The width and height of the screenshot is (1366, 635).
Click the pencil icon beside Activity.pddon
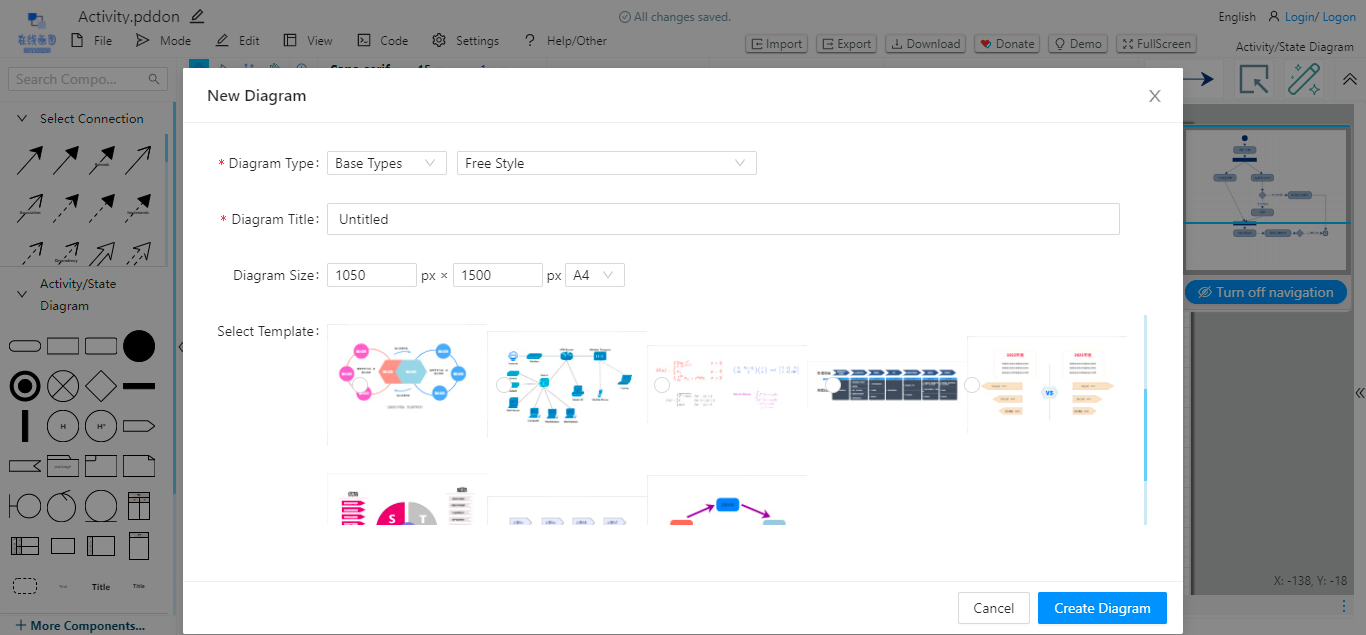click(197, 16)
